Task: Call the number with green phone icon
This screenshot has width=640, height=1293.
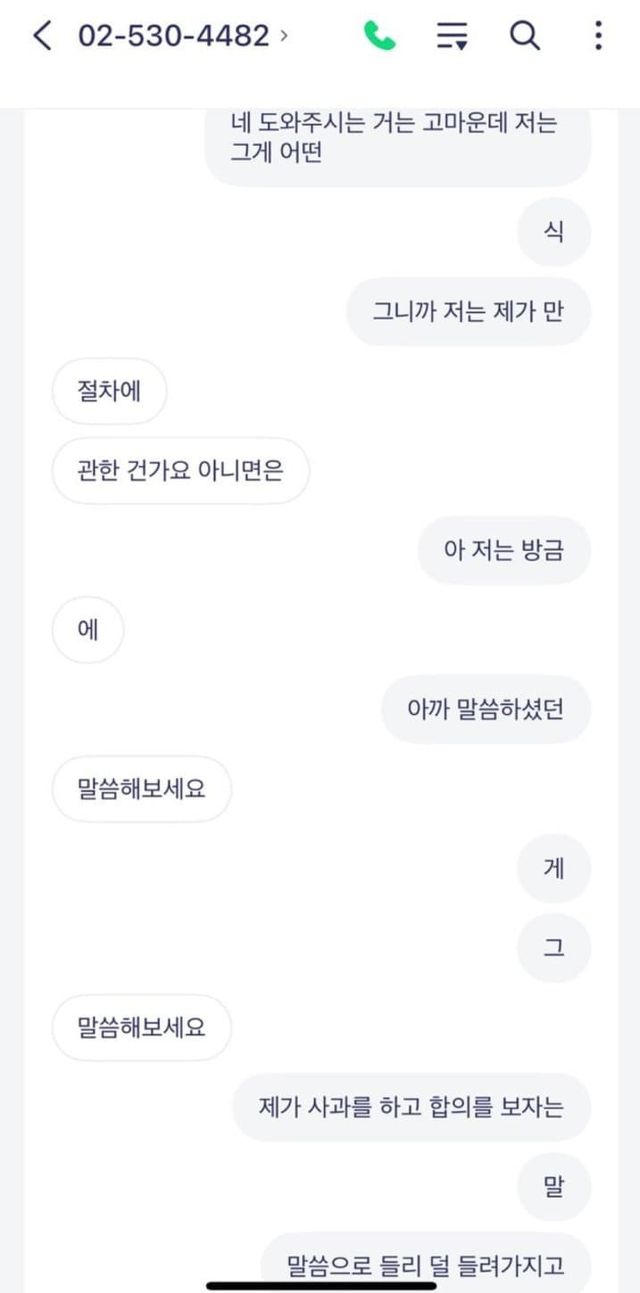Action: [x=379, y=37]
